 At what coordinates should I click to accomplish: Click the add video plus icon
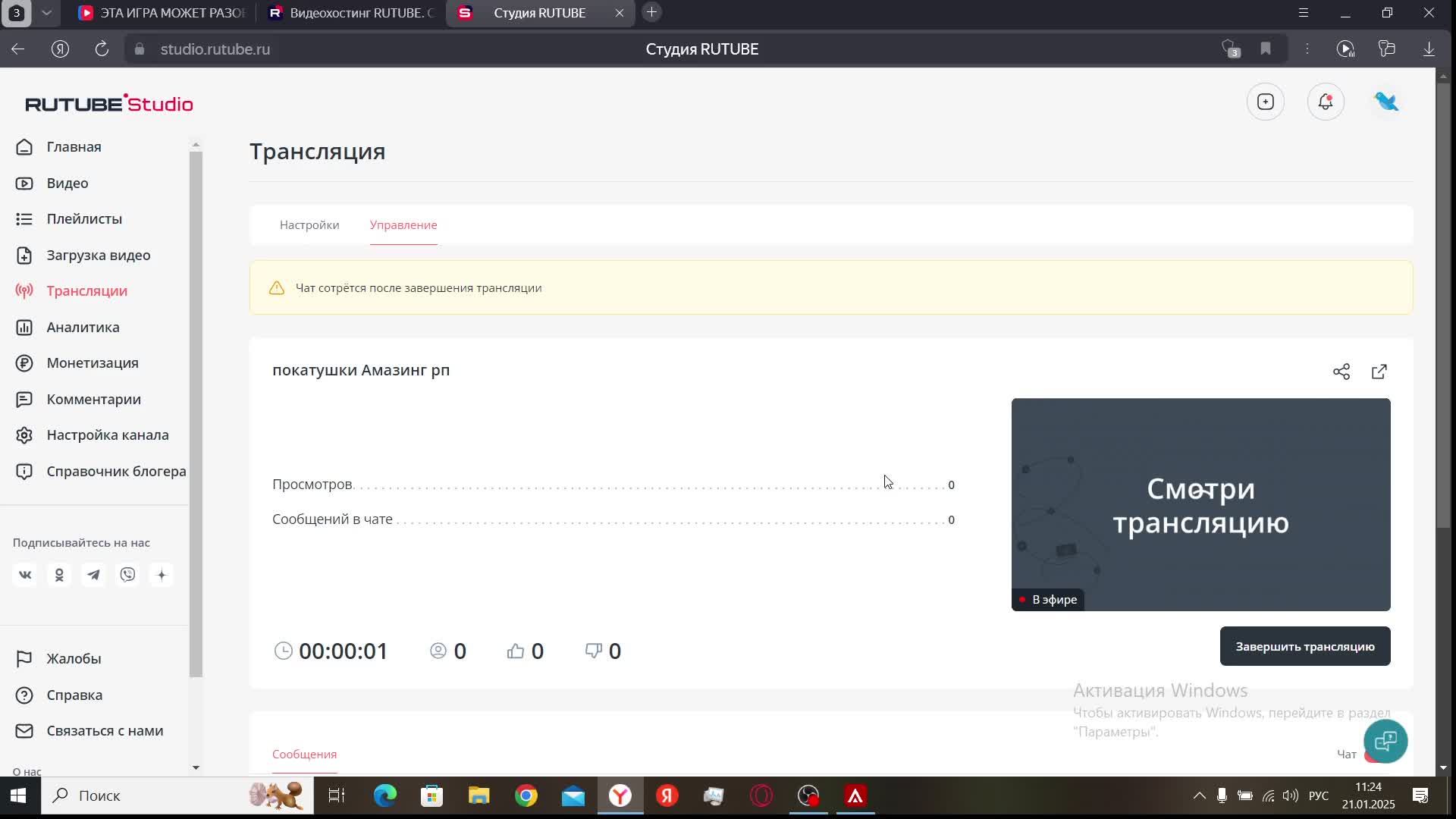tap(1265, 102)
